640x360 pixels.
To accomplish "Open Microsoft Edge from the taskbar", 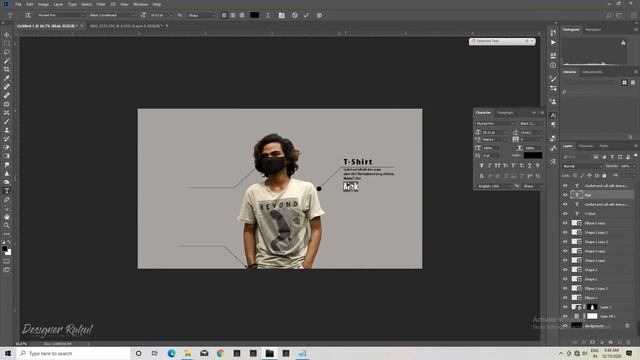I will pos(171,353).
